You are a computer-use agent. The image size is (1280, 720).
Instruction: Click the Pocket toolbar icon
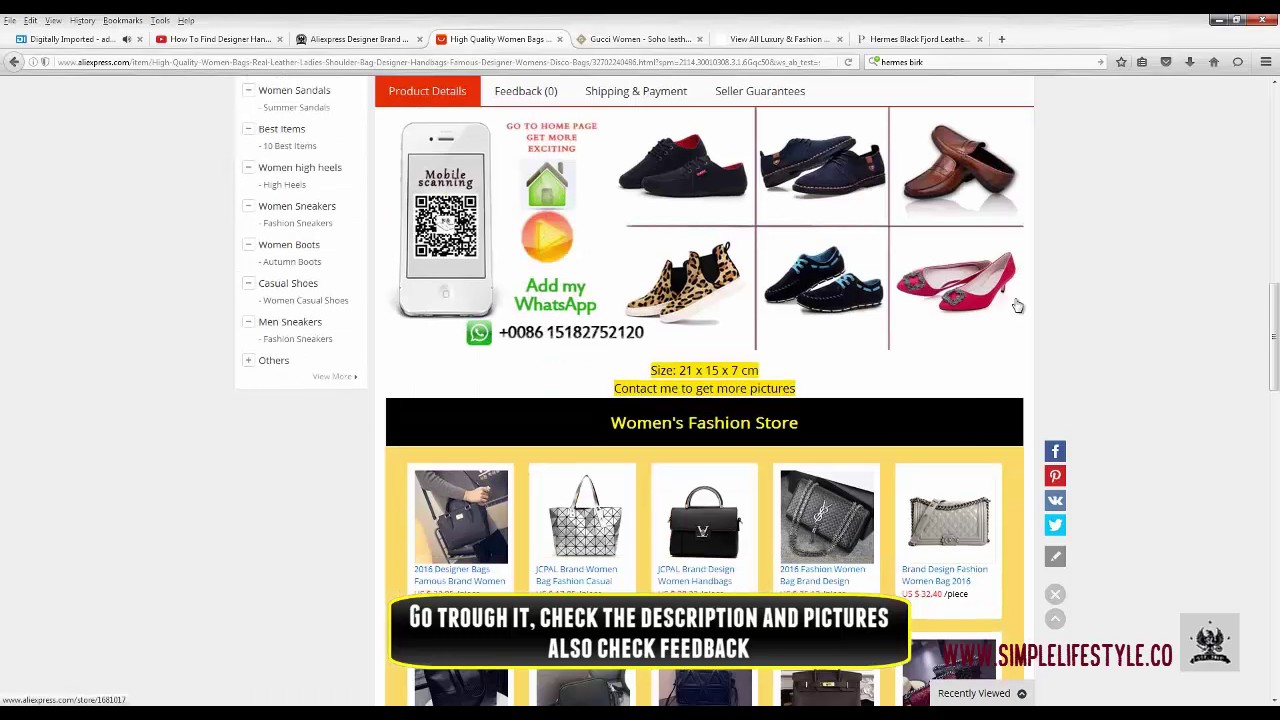1166,62
